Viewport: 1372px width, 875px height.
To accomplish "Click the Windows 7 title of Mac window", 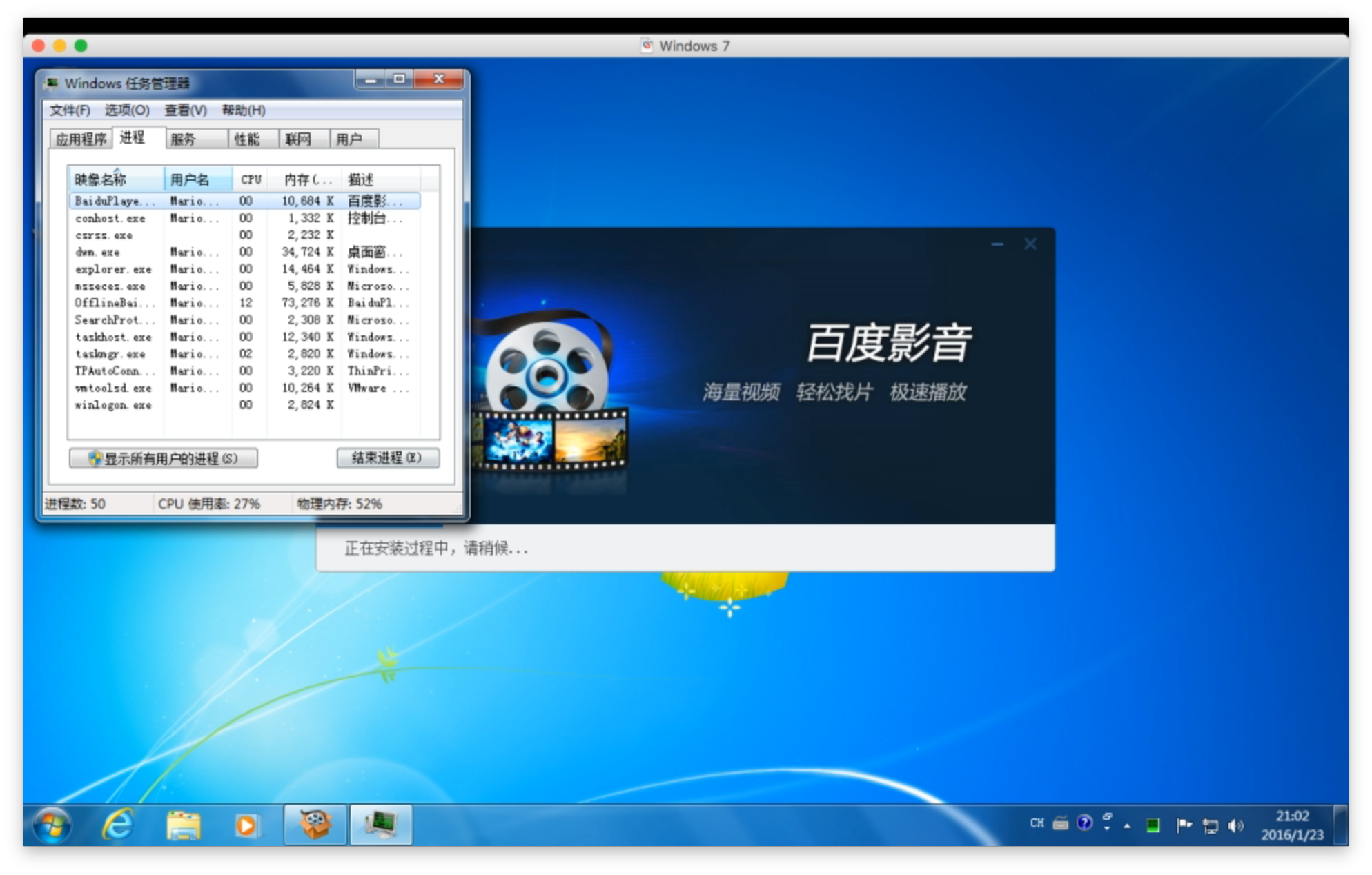I will [694, 46].
